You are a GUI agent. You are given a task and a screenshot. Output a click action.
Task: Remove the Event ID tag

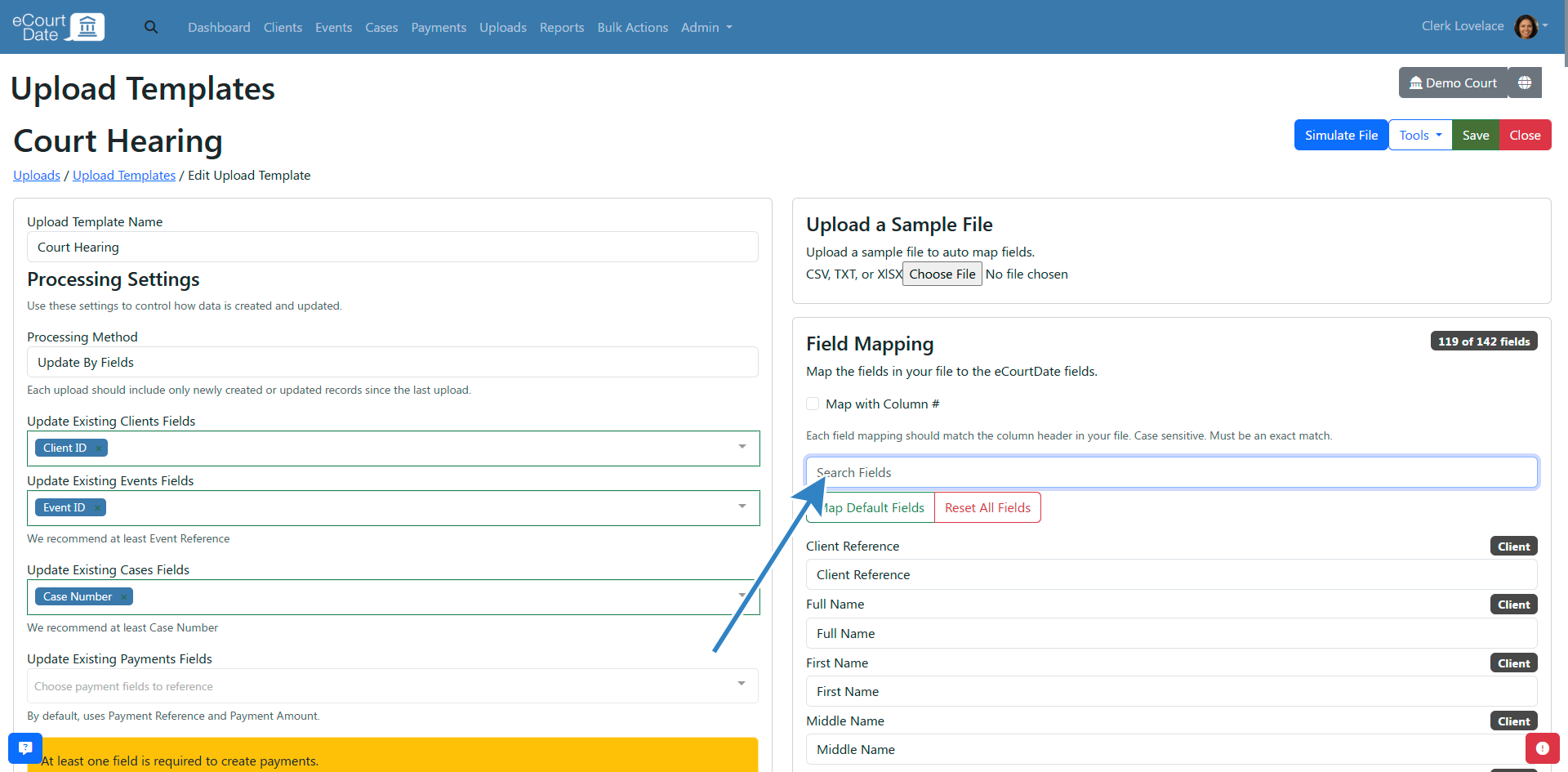pos(97,507)
